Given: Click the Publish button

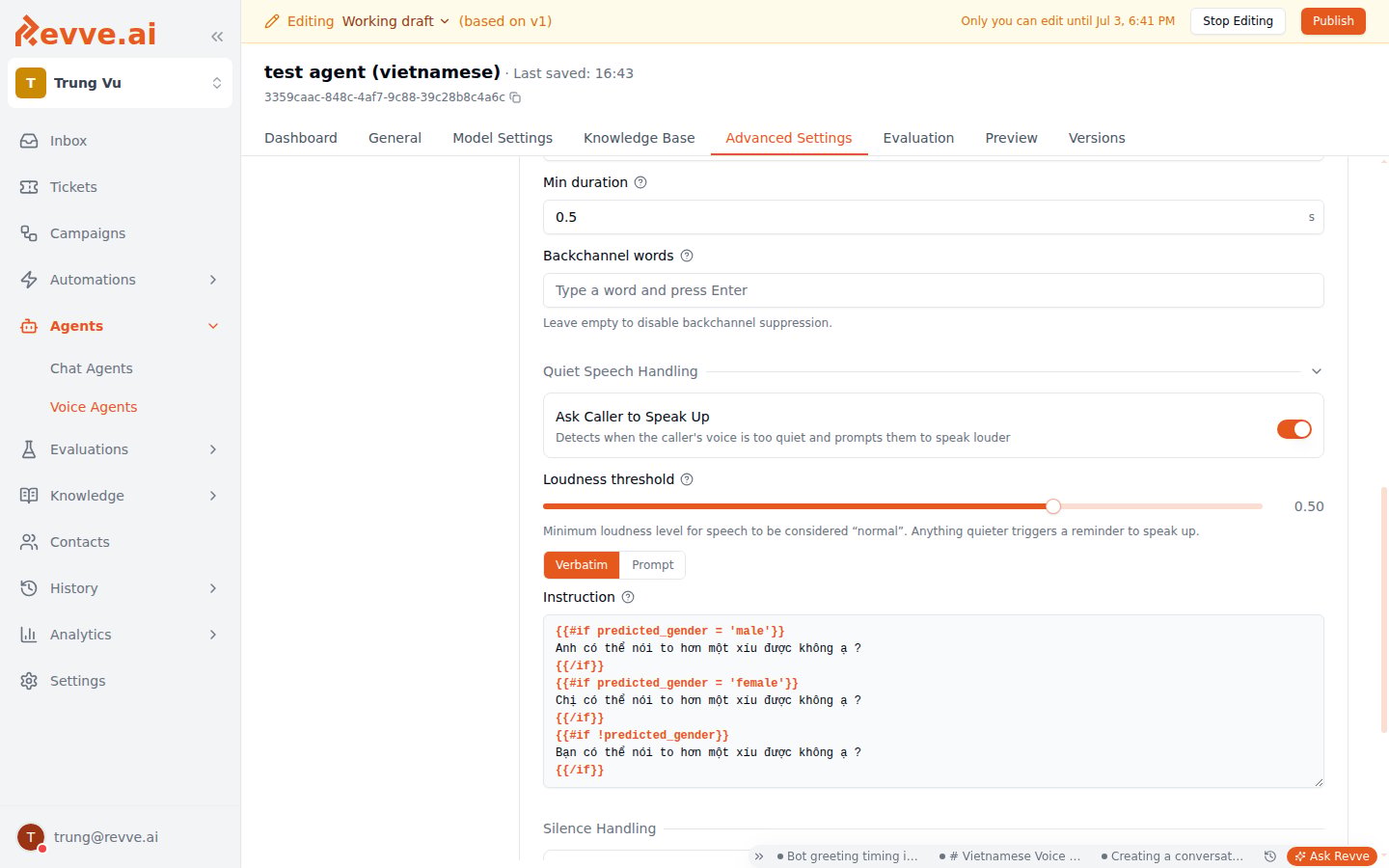Looking at the screenshot, I should point(1333,21).
